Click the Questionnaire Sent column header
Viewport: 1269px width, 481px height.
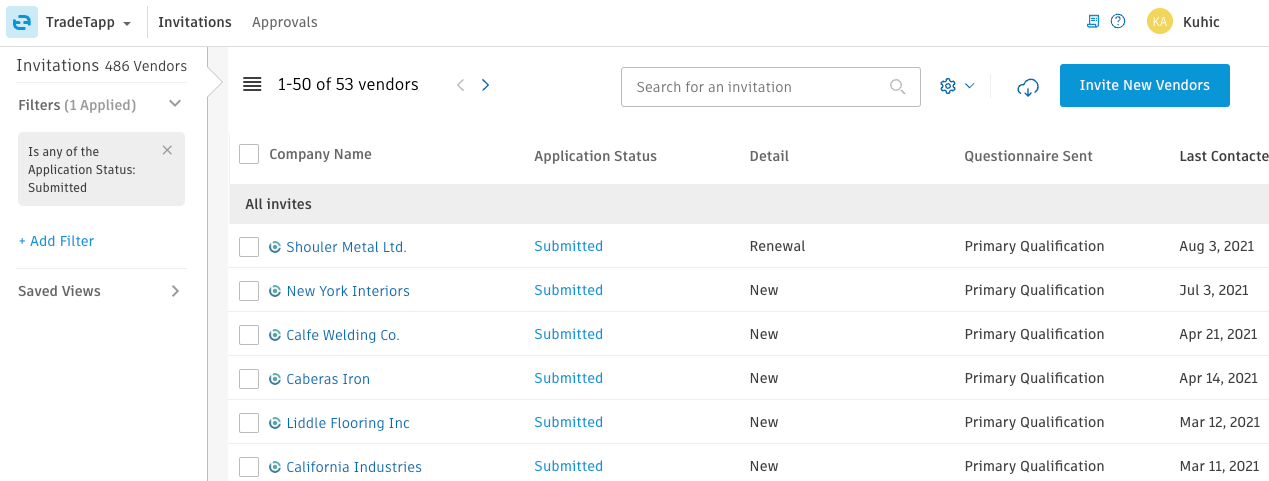[x=1028, y=156]
